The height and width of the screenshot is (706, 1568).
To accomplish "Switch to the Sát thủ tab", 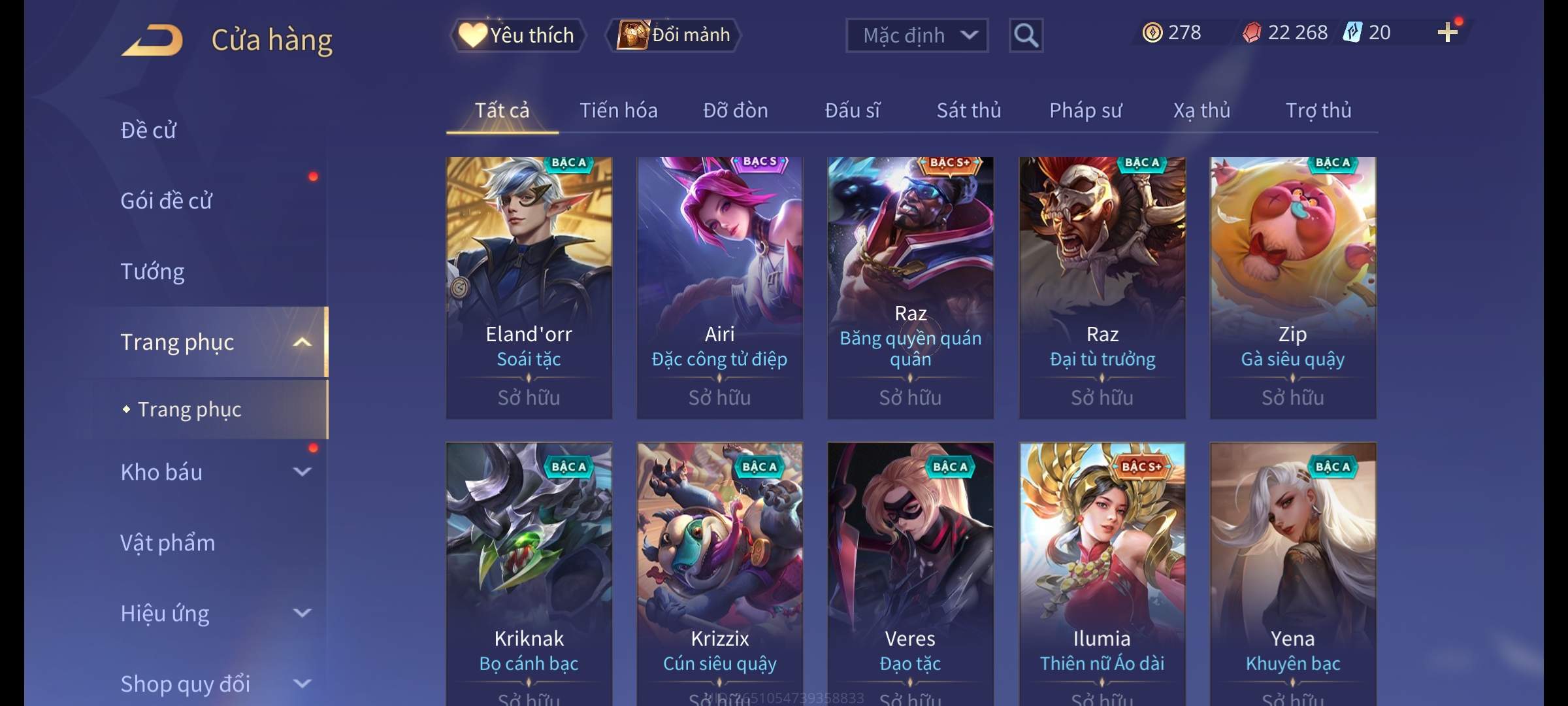I will (968, 110).
